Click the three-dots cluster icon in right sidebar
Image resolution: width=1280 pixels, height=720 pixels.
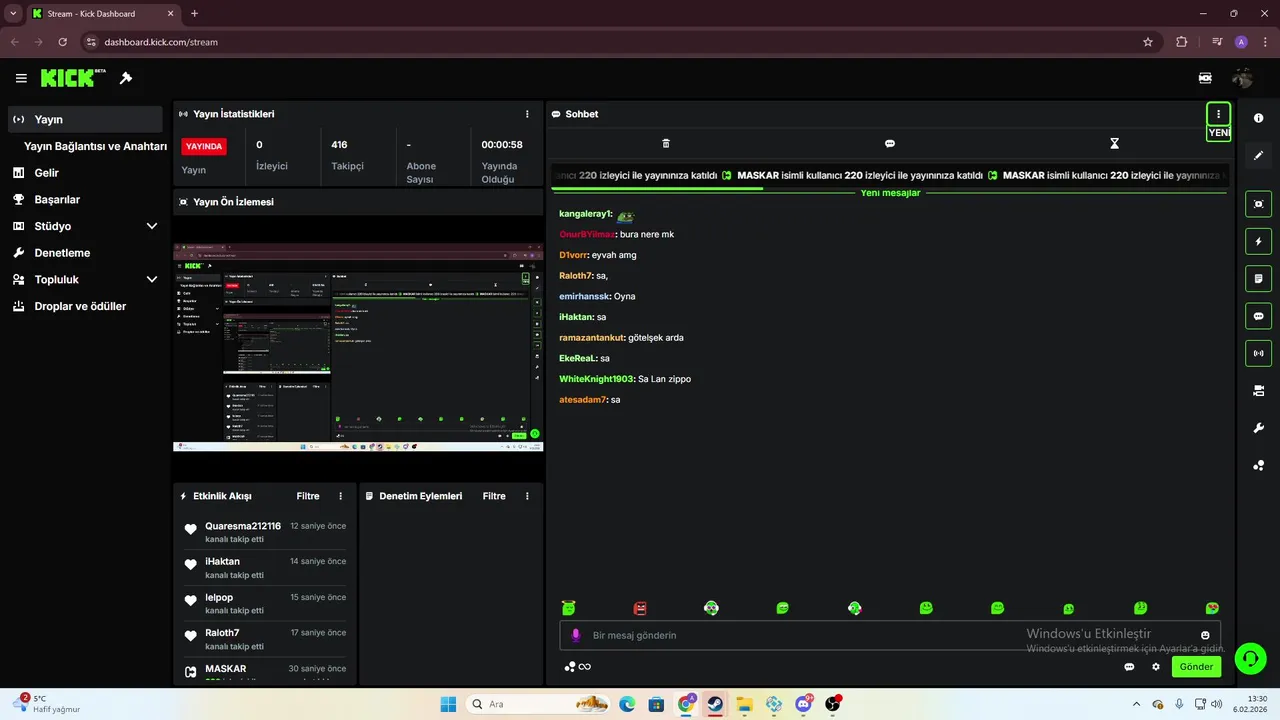point(1259,465)
